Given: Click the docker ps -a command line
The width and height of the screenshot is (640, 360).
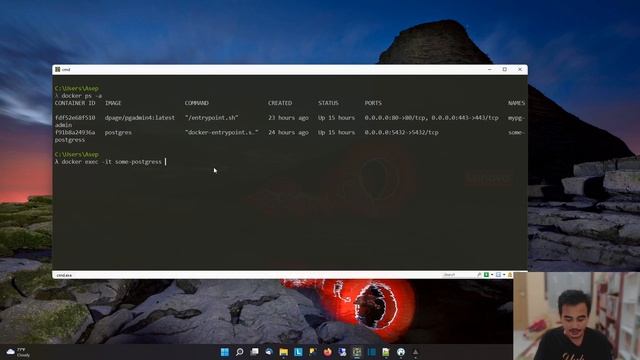Looking at the screenshot, I should (x=78, y=96).
